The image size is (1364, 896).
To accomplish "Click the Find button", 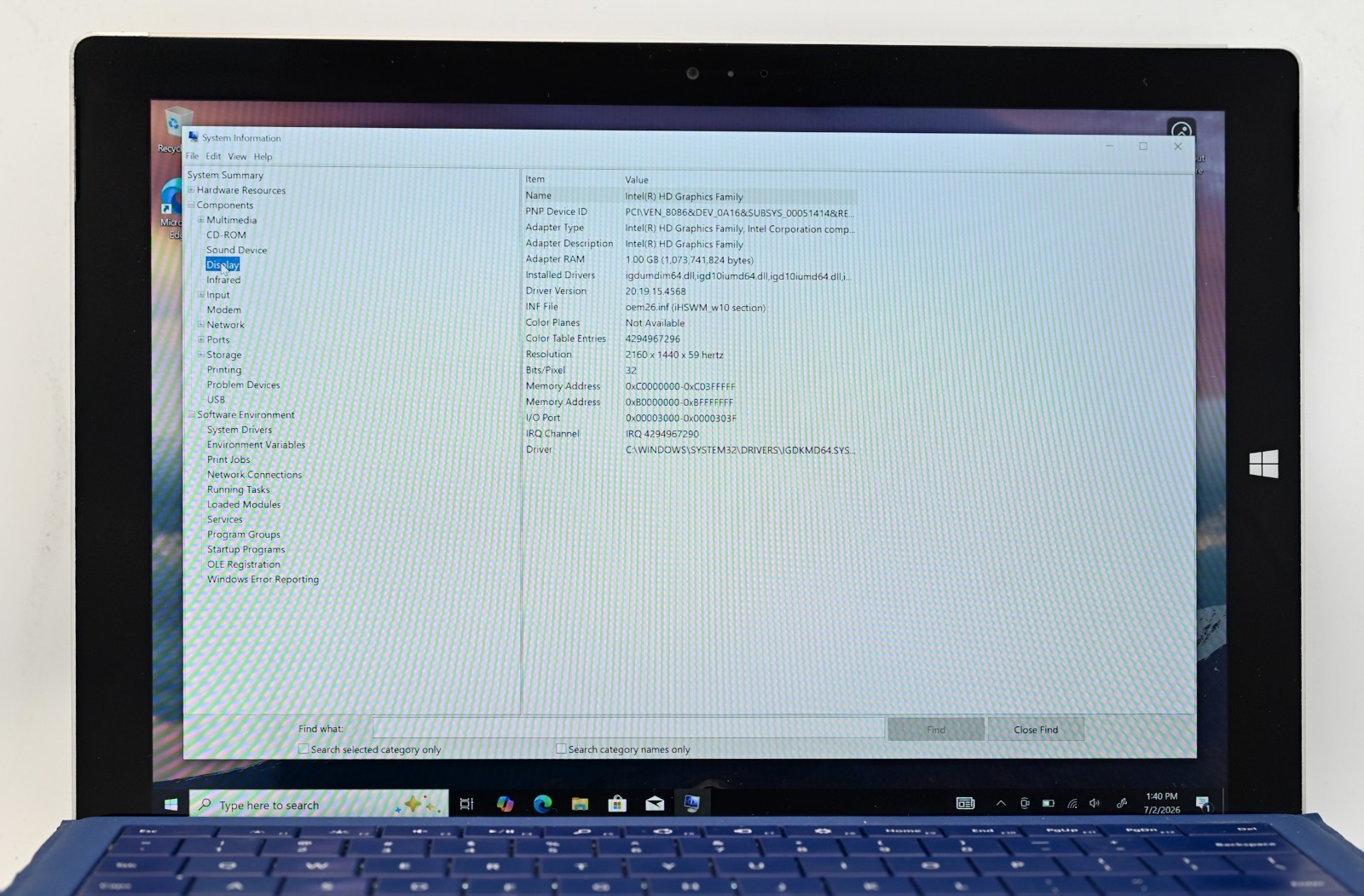I will pyautogui.click(x=936, y=730).
